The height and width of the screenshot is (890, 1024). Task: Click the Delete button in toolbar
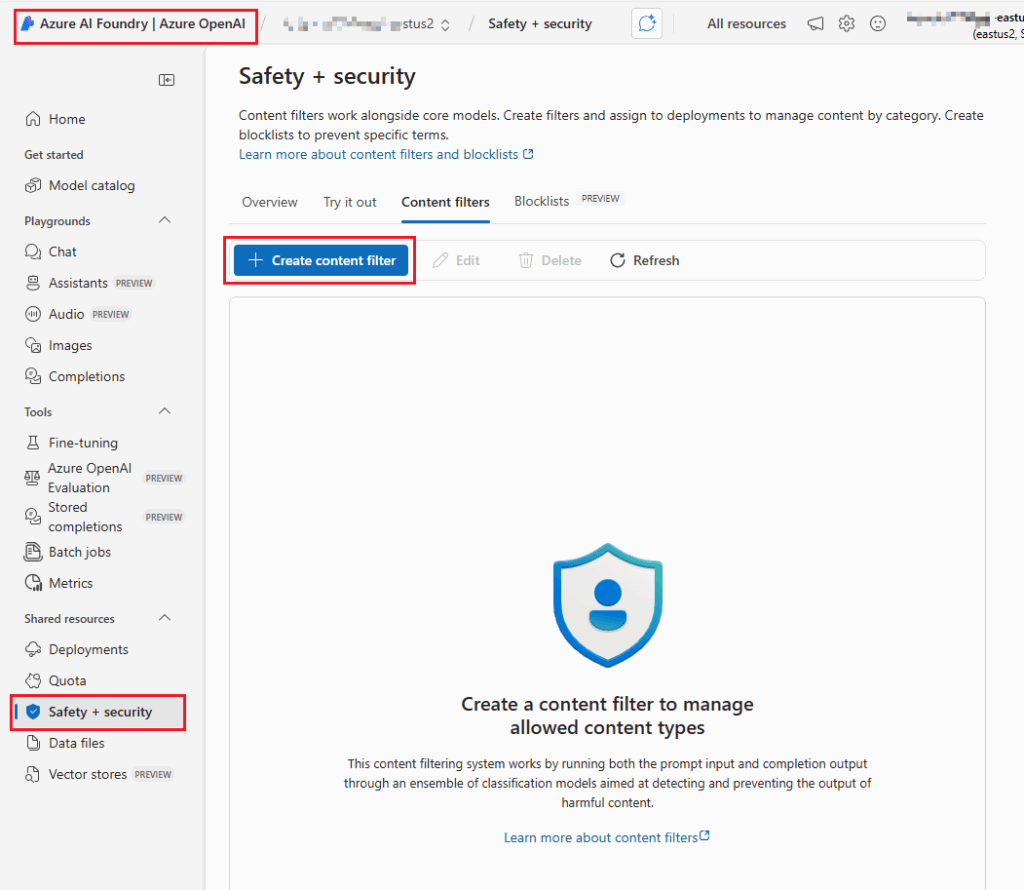point(549,261)
